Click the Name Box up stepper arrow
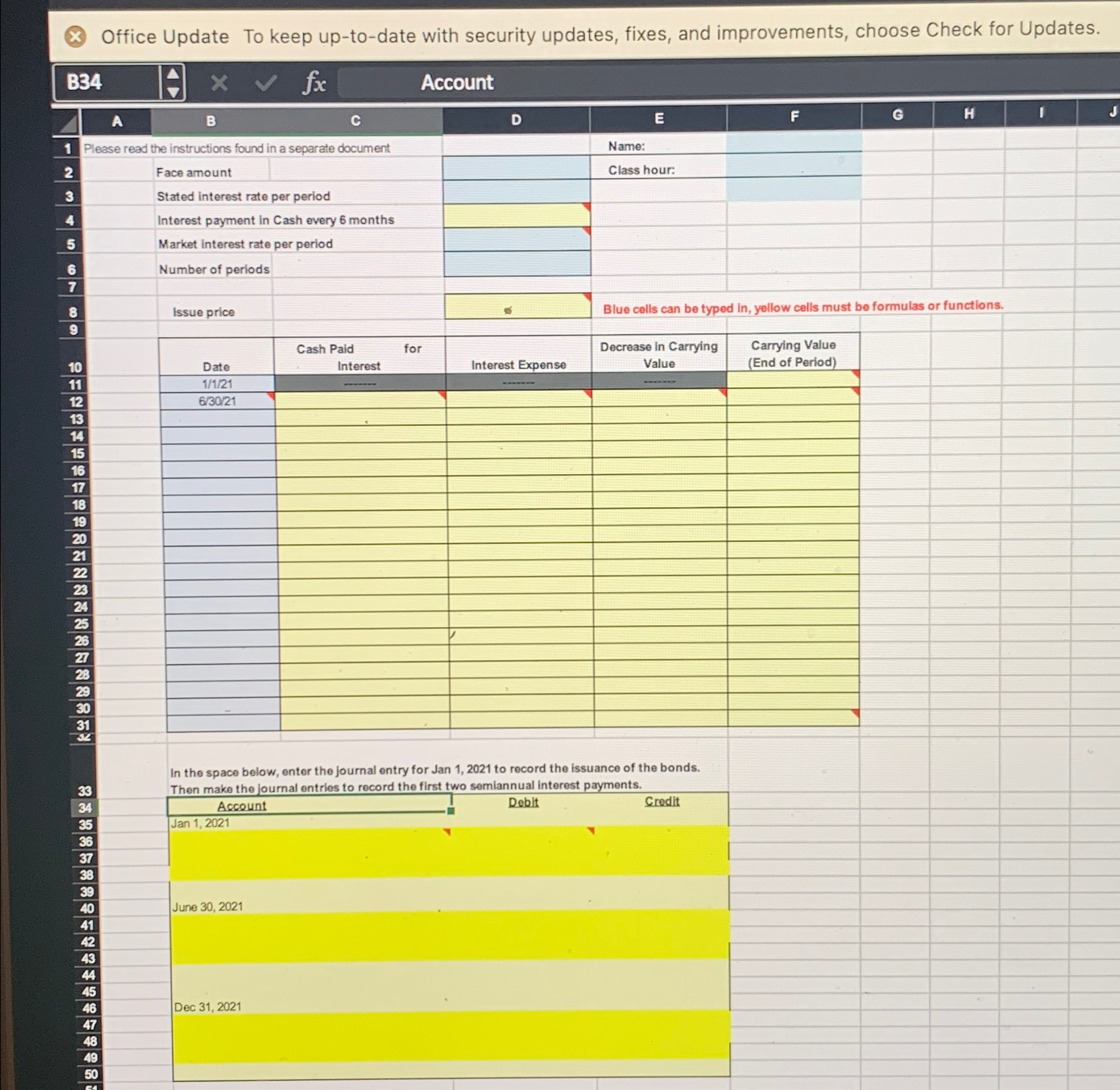 tap(173, 75)
